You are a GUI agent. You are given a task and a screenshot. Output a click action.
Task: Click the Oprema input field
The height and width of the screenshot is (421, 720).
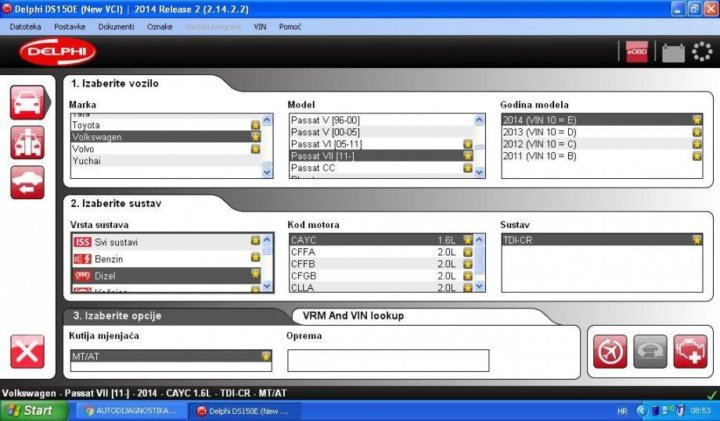click(x=388, y=360)
